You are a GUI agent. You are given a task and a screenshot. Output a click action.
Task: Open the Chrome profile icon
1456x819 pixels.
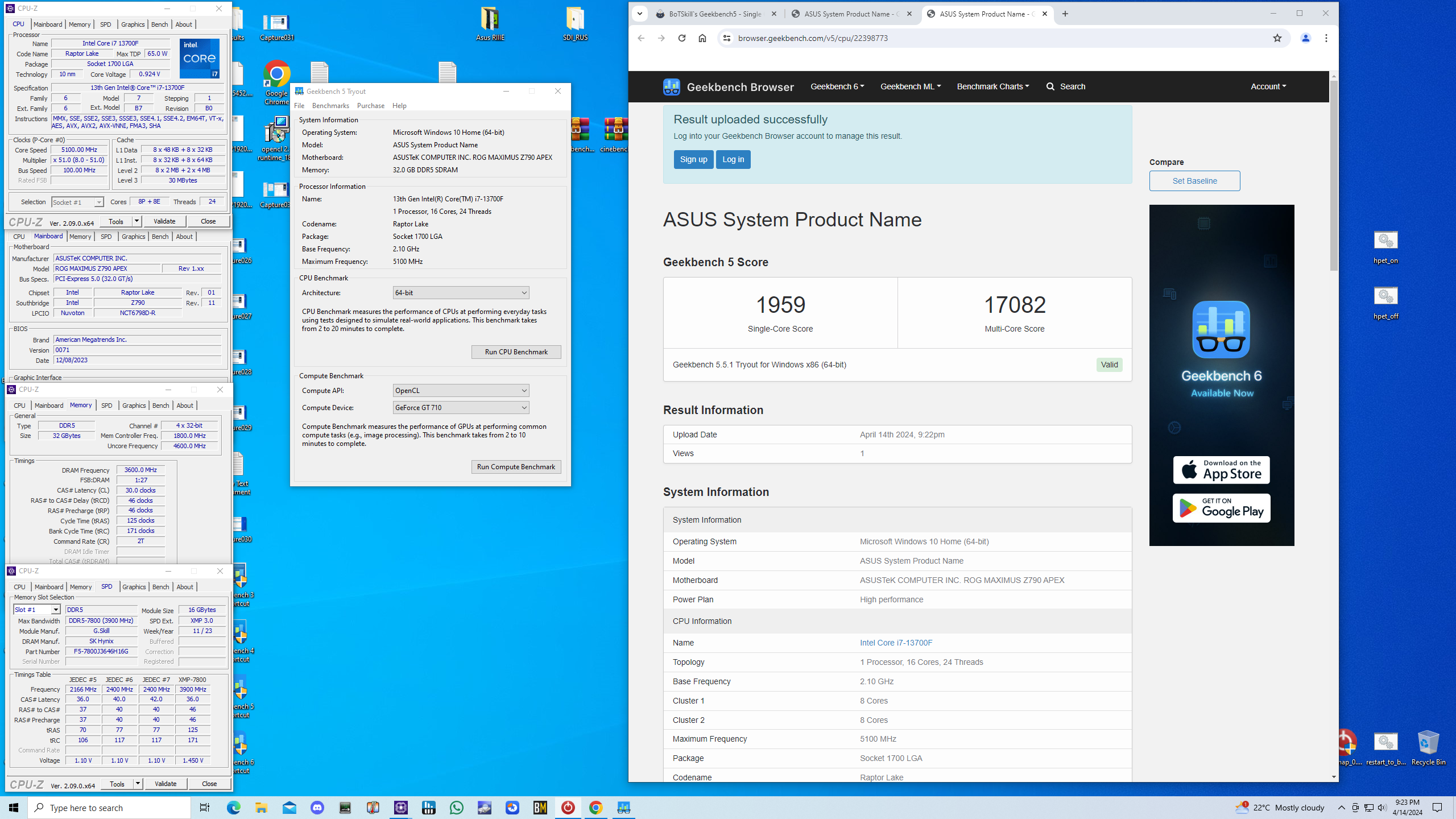[x=1306, y=38]
